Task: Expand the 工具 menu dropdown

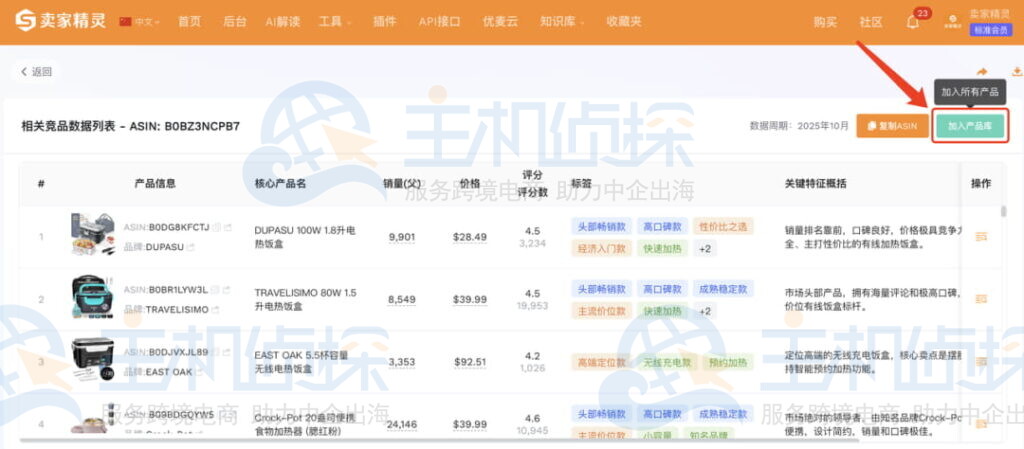Action: click(x=334, y=22)
